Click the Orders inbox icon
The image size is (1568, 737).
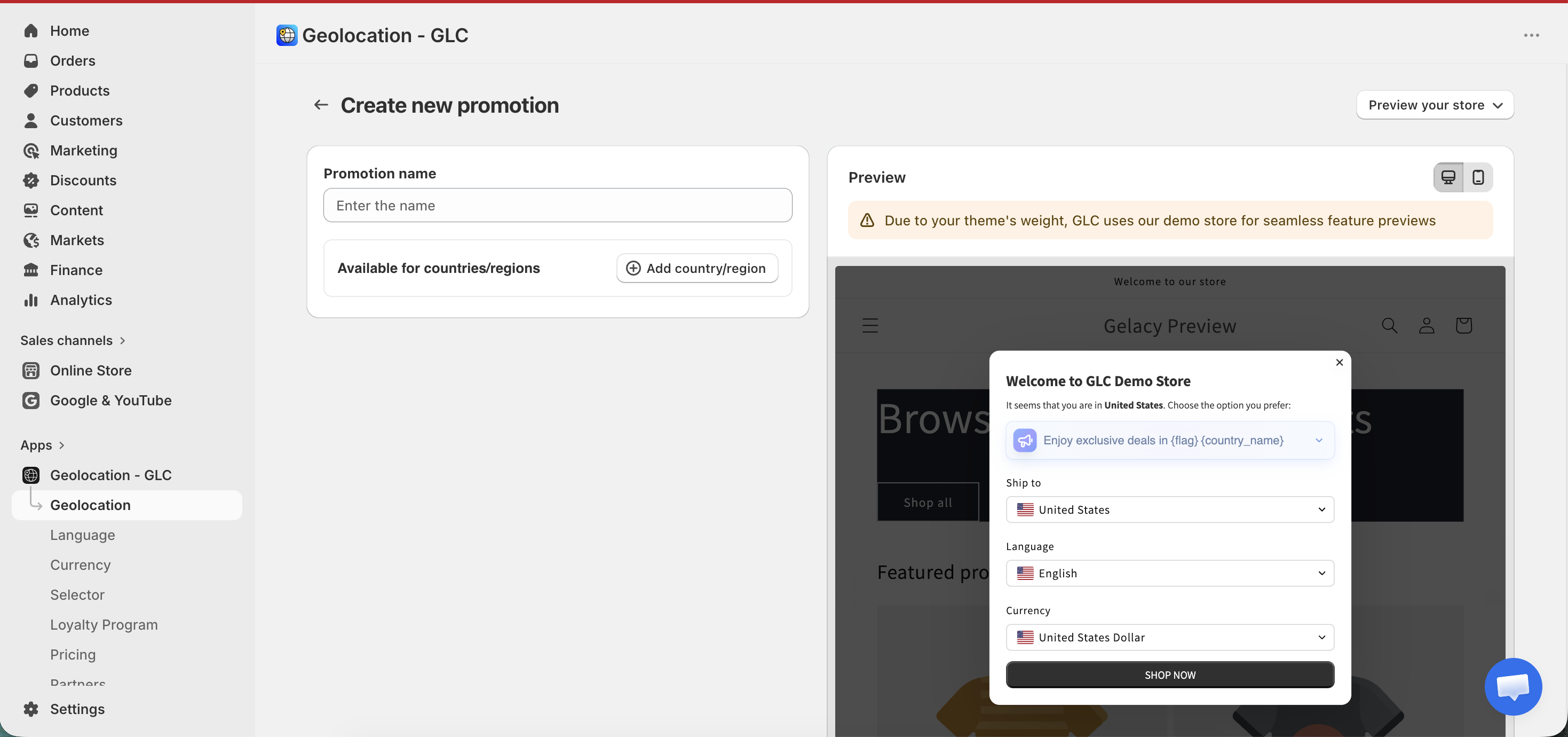pyautogui.click(x=31, y=61)
